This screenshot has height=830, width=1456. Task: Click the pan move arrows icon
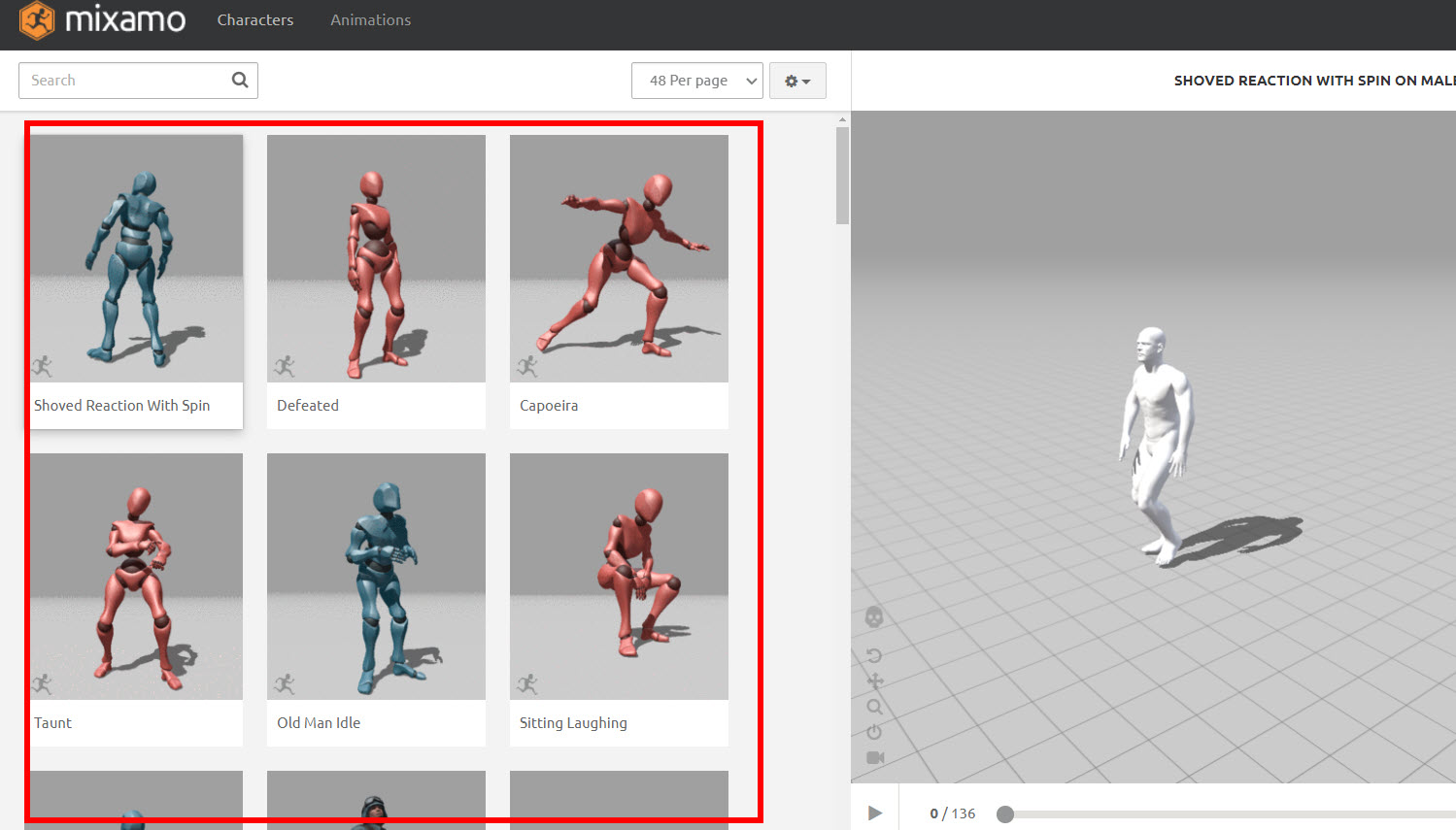875,681
